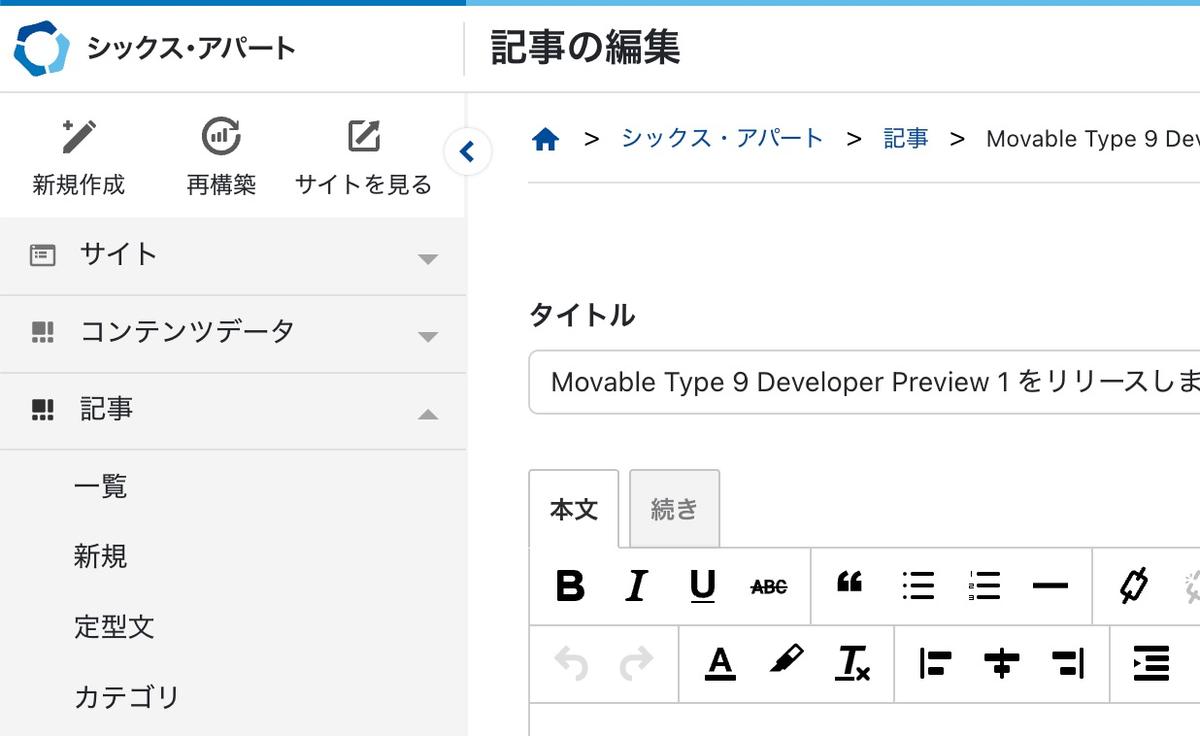This screenshot has height=736, width=1200.
Task: Open the カテゴリ menu item
Action: click(x=127, y=697)
